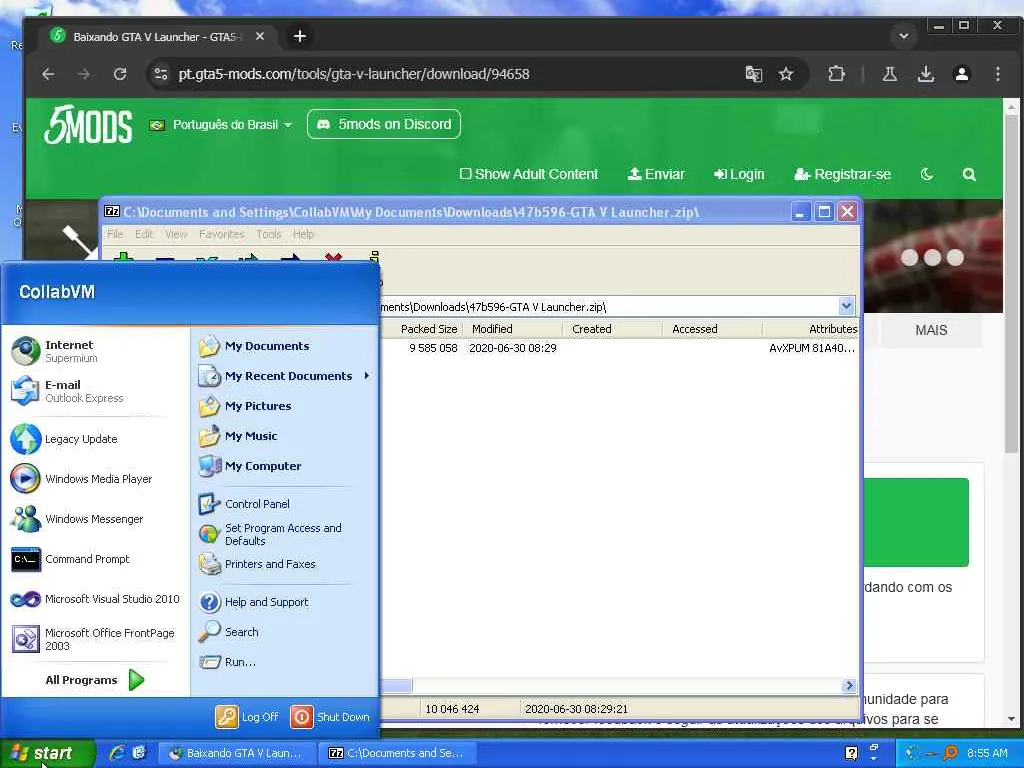Switch to 7-Zip taskbar button
1024x768 pixels.
point(400,754)
